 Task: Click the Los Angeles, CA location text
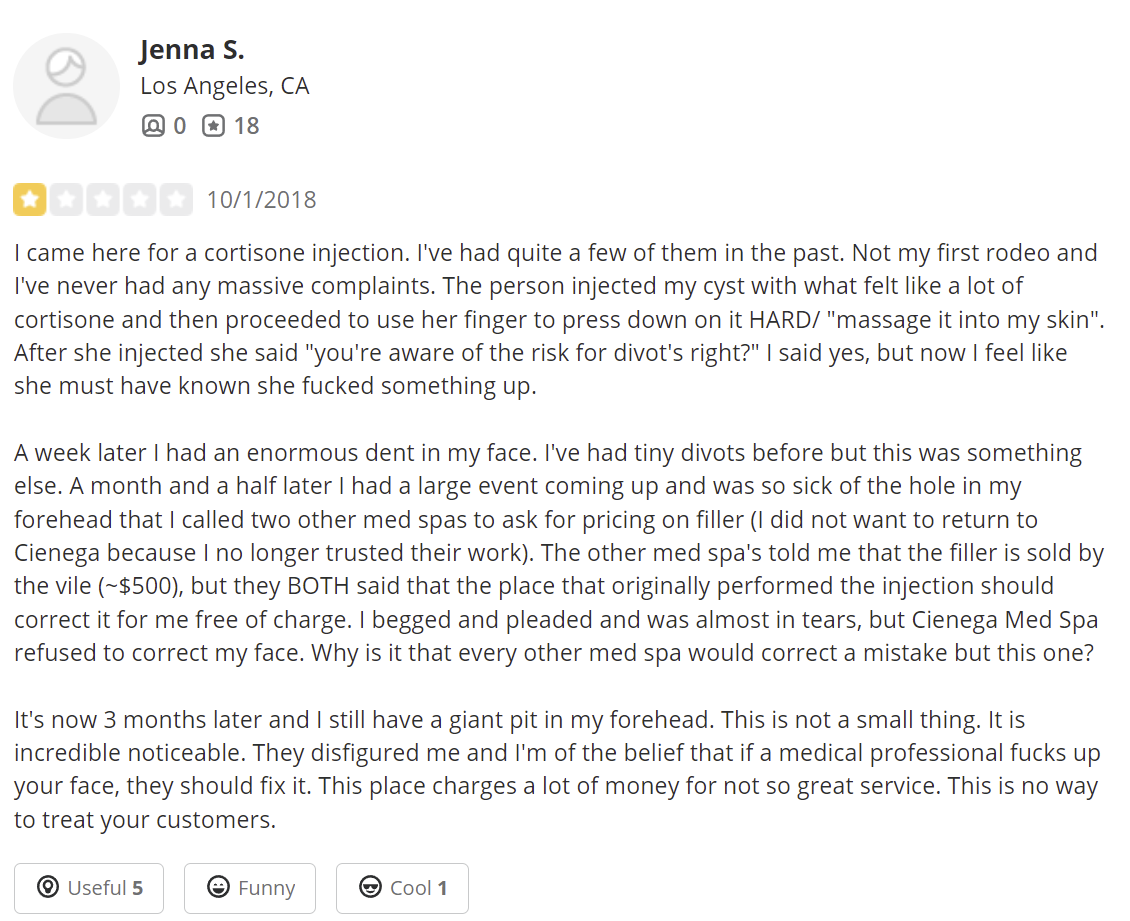(x=225, y=86)
